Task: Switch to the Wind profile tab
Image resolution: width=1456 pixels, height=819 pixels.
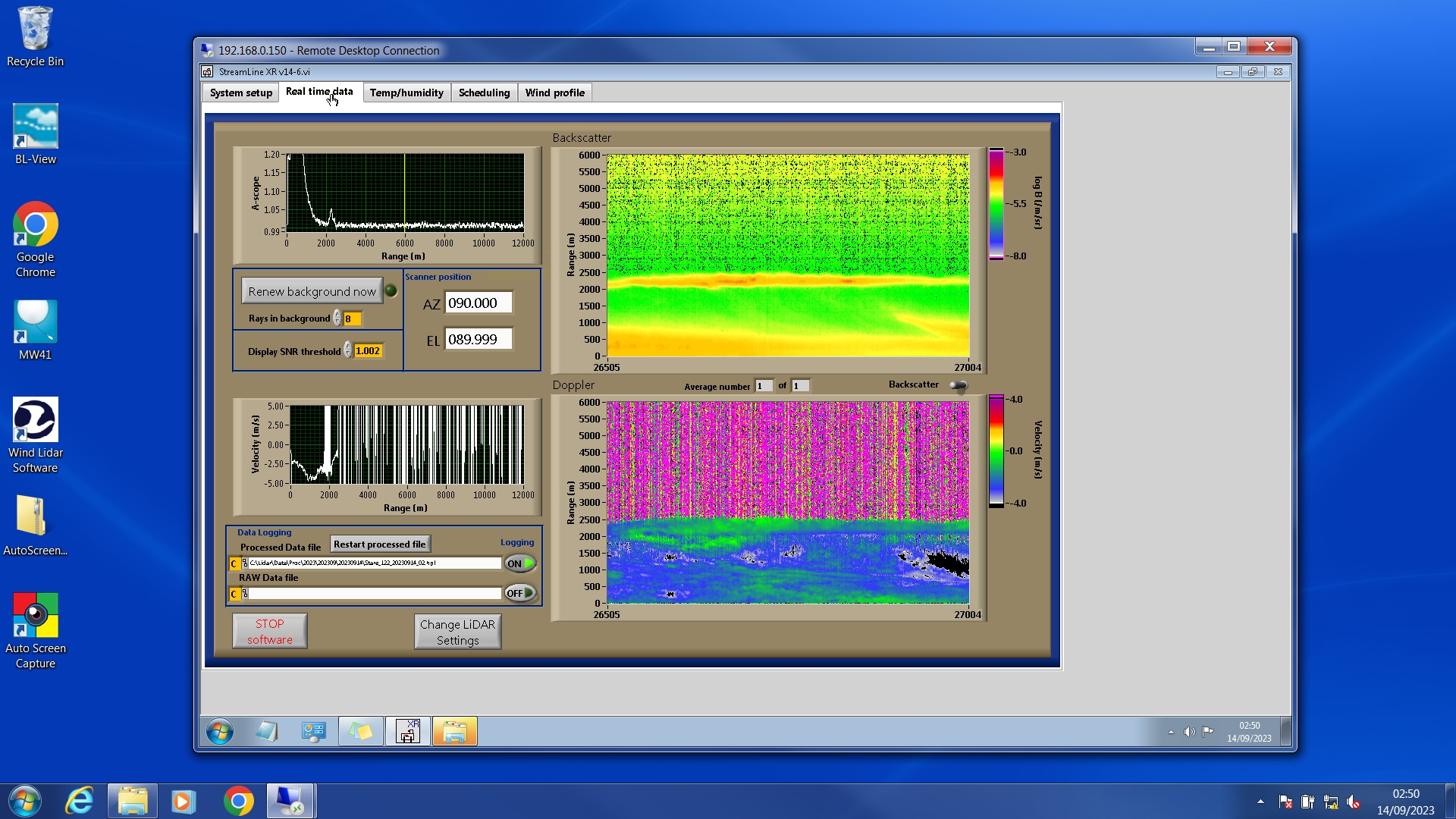Action: (x=554, y=93)
